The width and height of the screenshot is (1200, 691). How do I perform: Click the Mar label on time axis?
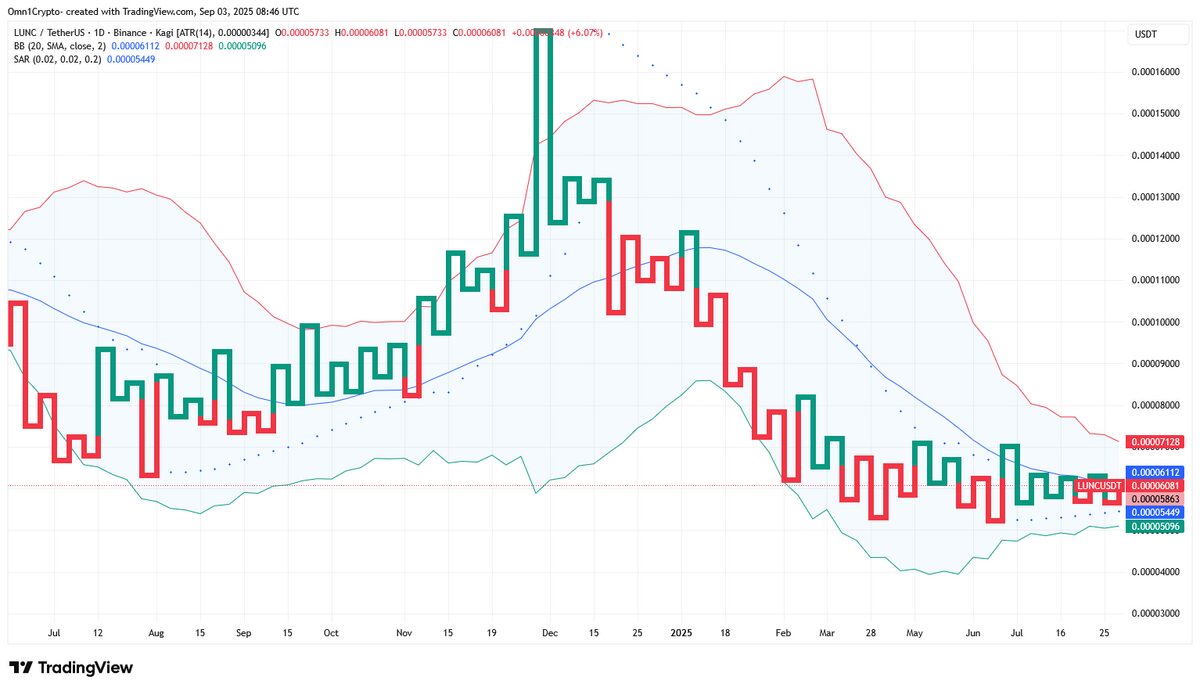click(826, 633)
